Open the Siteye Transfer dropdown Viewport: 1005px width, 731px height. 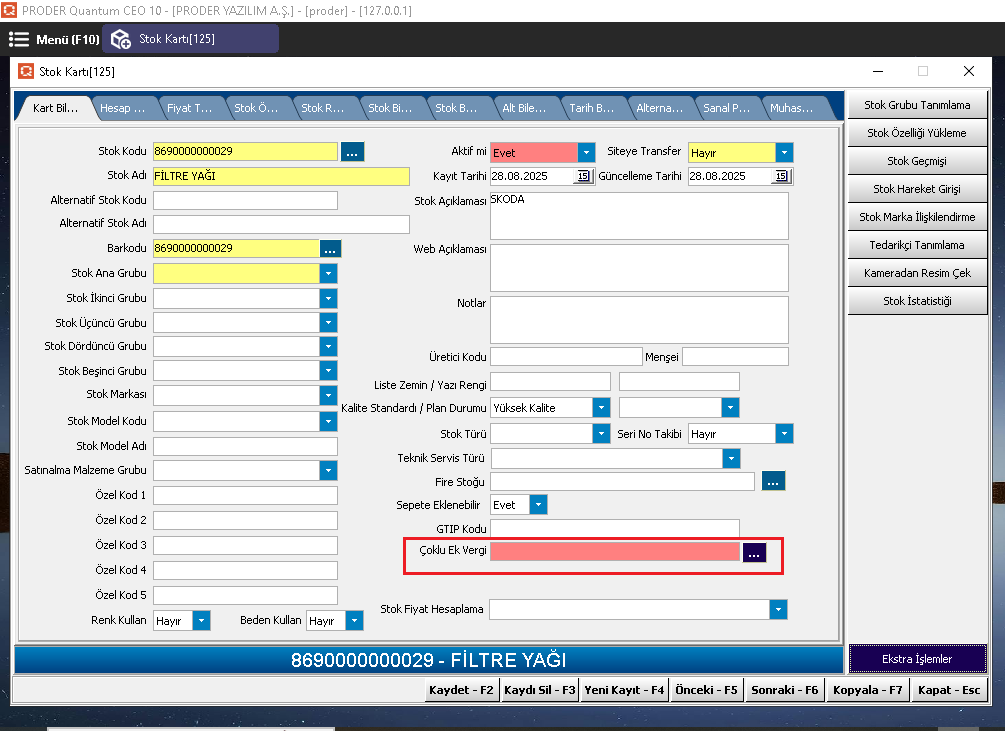[x=785, y=152]
